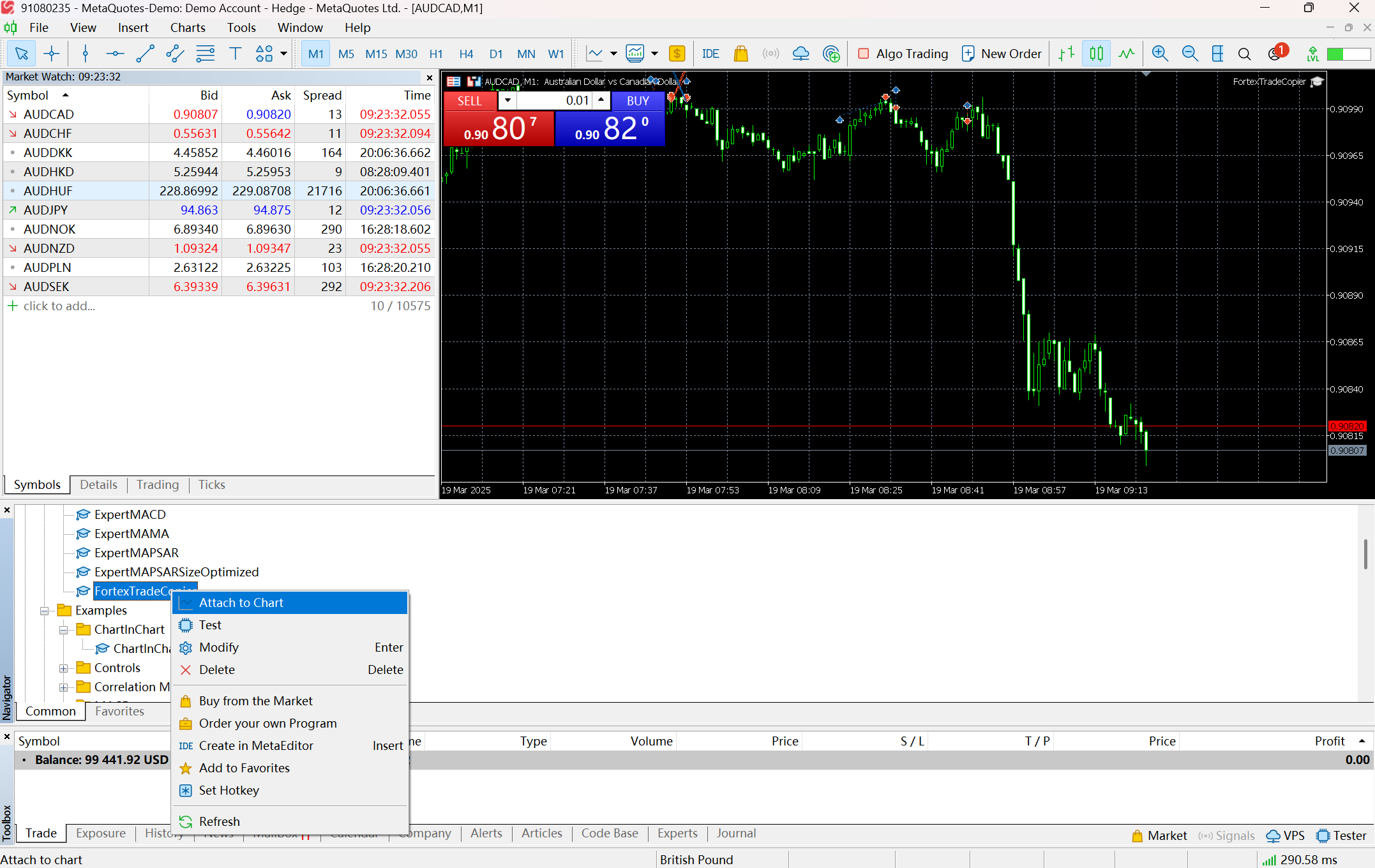Toggle Algo Trading on
Image resolution: width=1375 pixels, height=868 pixels.
pos(903,54)
